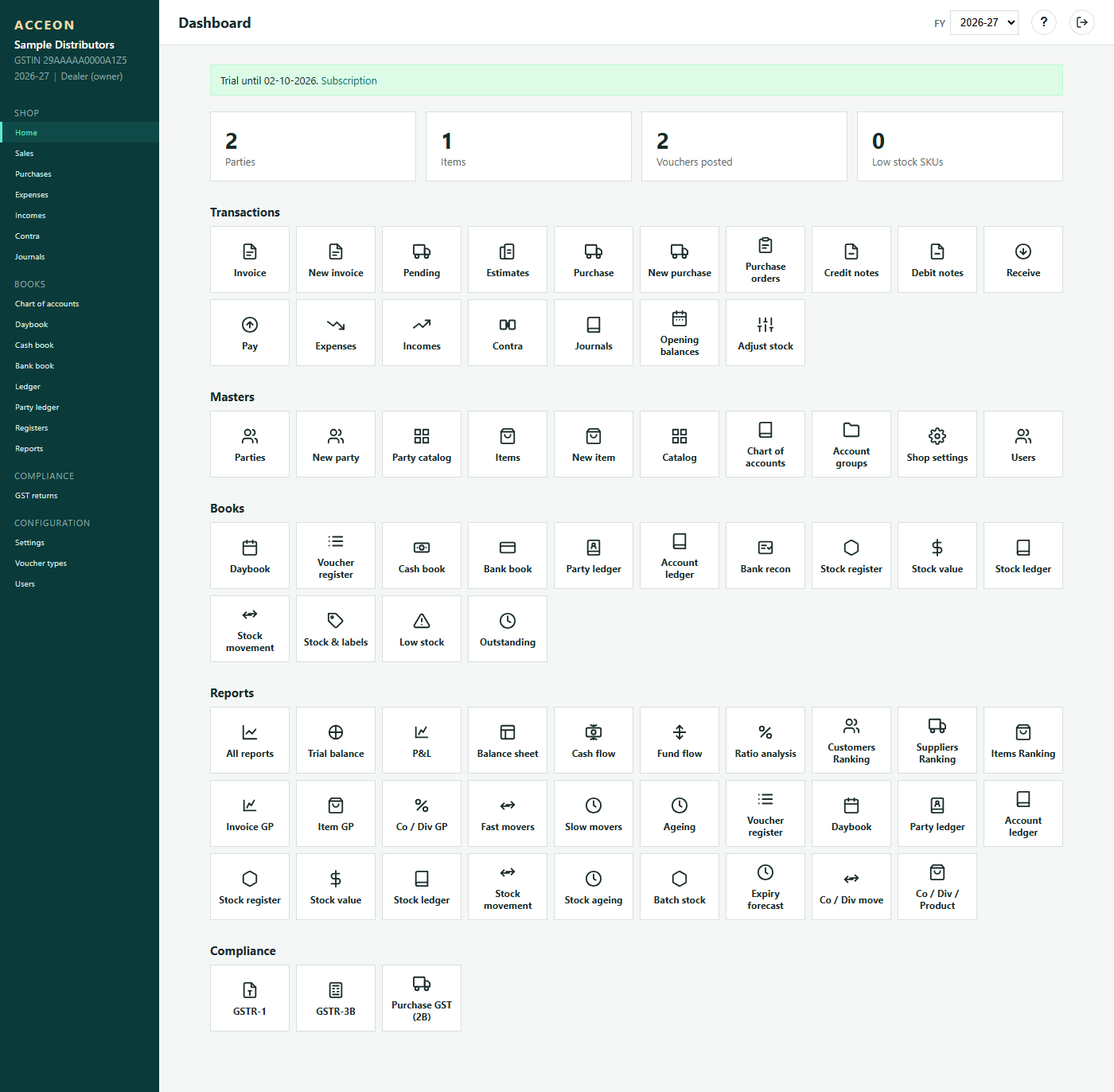
Task: Open the New invoice tile
Action: pyautogui.click(x=336, y=259)
